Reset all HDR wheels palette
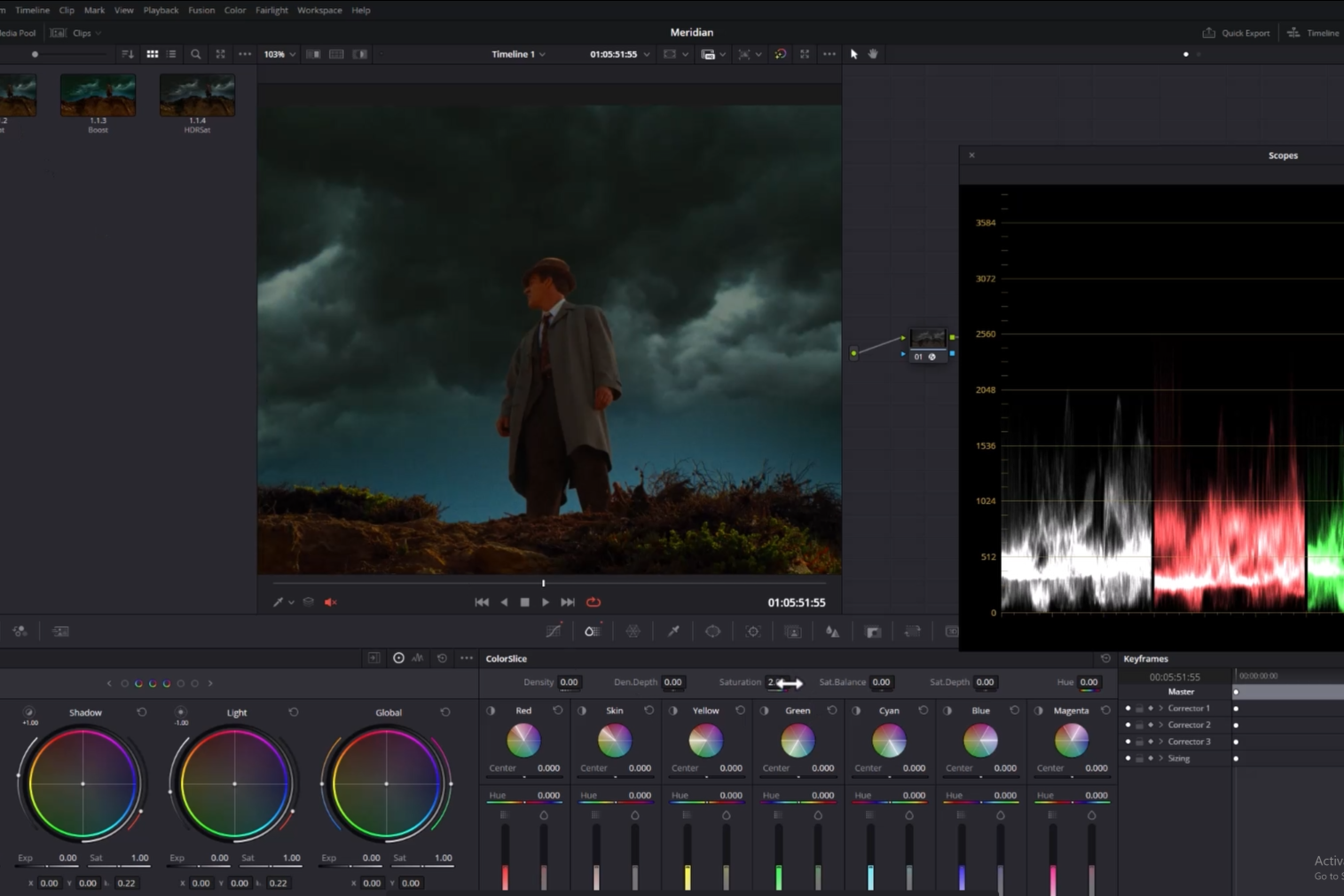The width and height of the screenshot is (1344, 896). coord(442,658)
